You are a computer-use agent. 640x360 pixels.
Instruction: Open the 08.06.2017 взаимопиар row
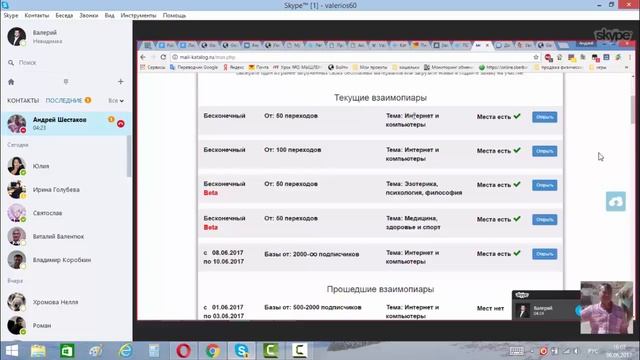[x=544, y=254]
